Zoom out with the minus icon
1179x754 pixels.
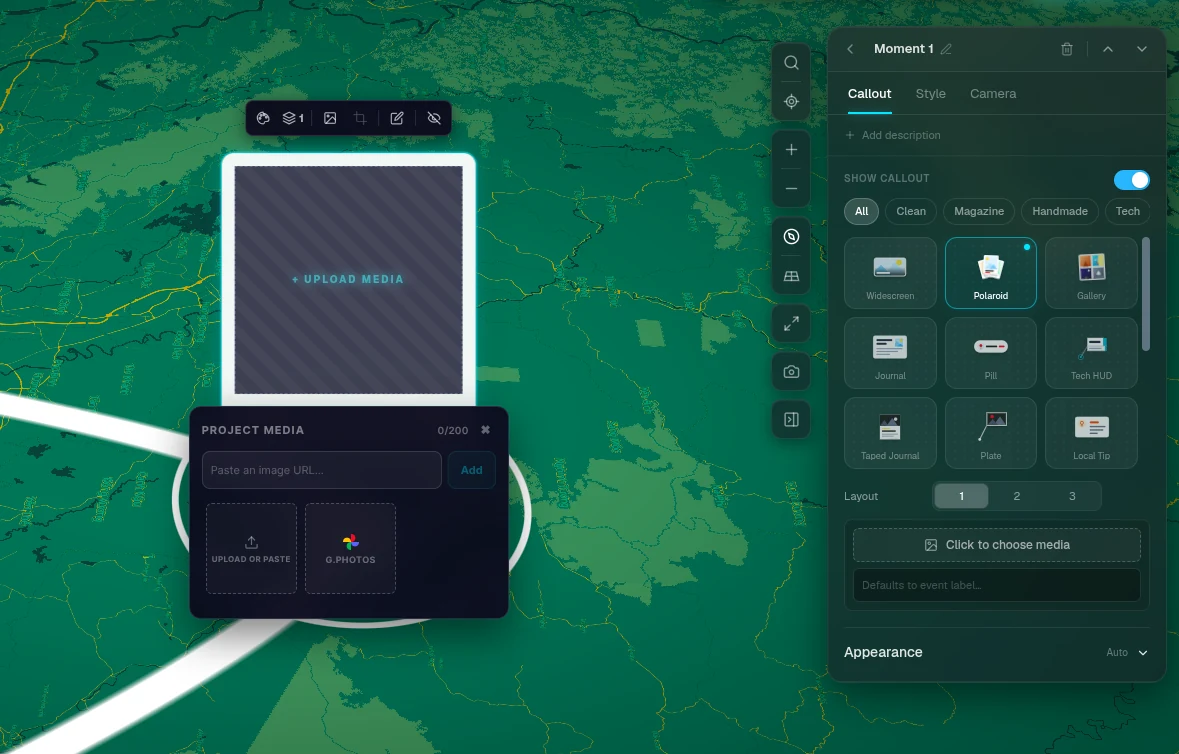coord(791,189)
